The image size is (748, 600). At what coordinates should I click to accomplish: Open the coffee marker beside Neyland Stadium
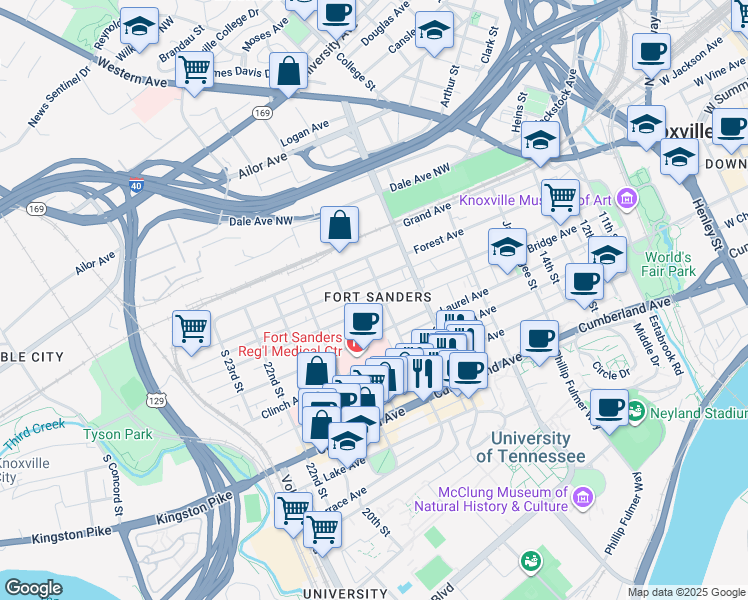pos(609,409)
